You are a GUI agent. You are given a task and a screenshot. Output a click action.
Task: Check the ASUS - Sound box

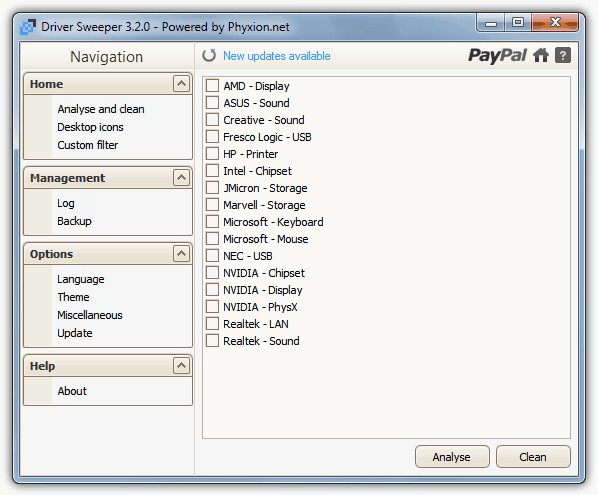click(x=212, y=103)
